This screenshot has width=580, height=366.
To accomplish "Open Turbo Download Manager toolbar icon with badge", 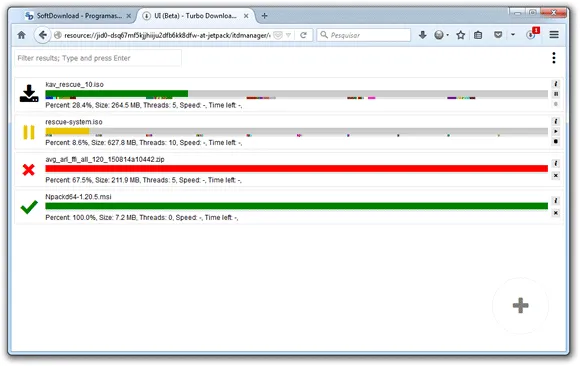I will pos(532,34).
